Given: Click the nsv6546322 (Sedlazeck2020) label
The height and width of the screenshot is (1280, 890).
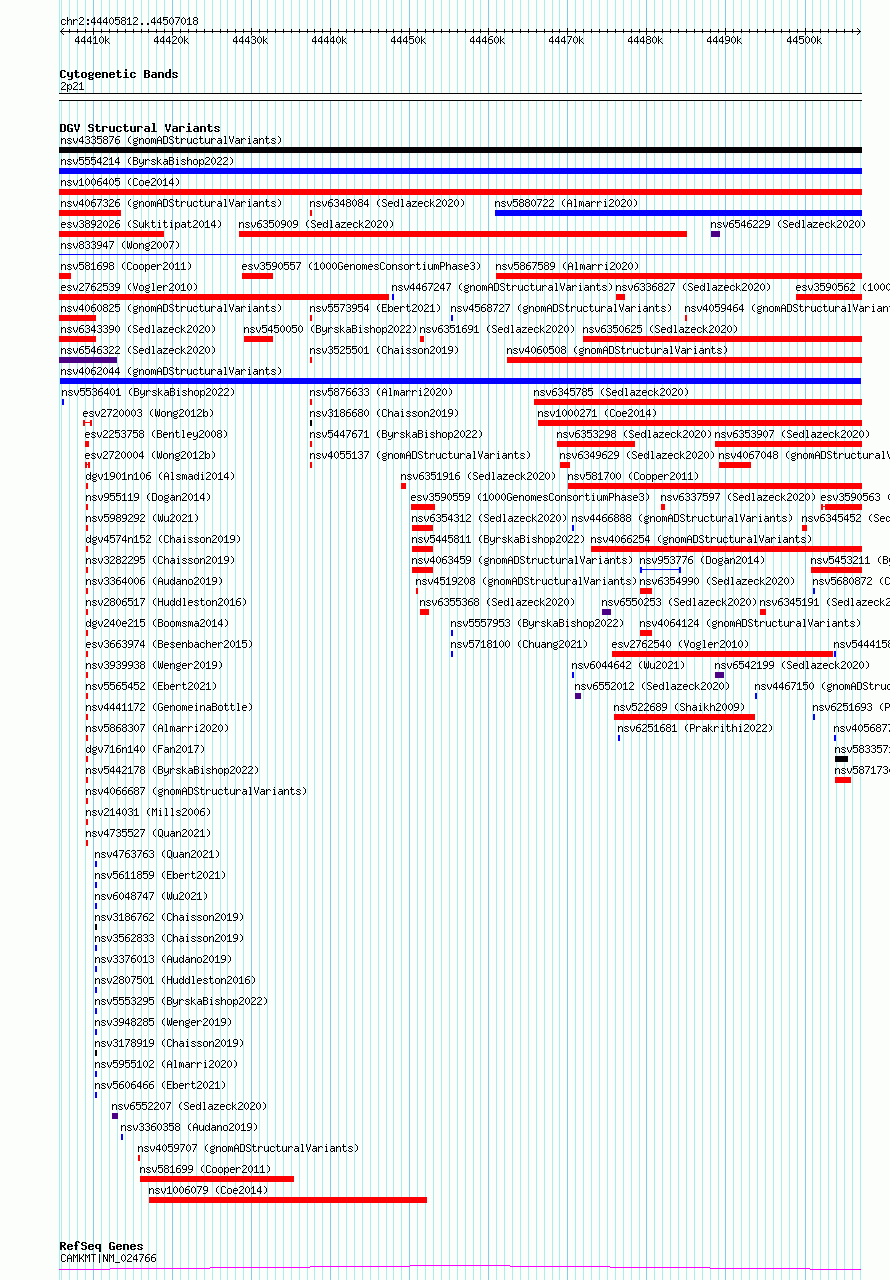Looking at the screenshot, I should (x=137, y=350).
